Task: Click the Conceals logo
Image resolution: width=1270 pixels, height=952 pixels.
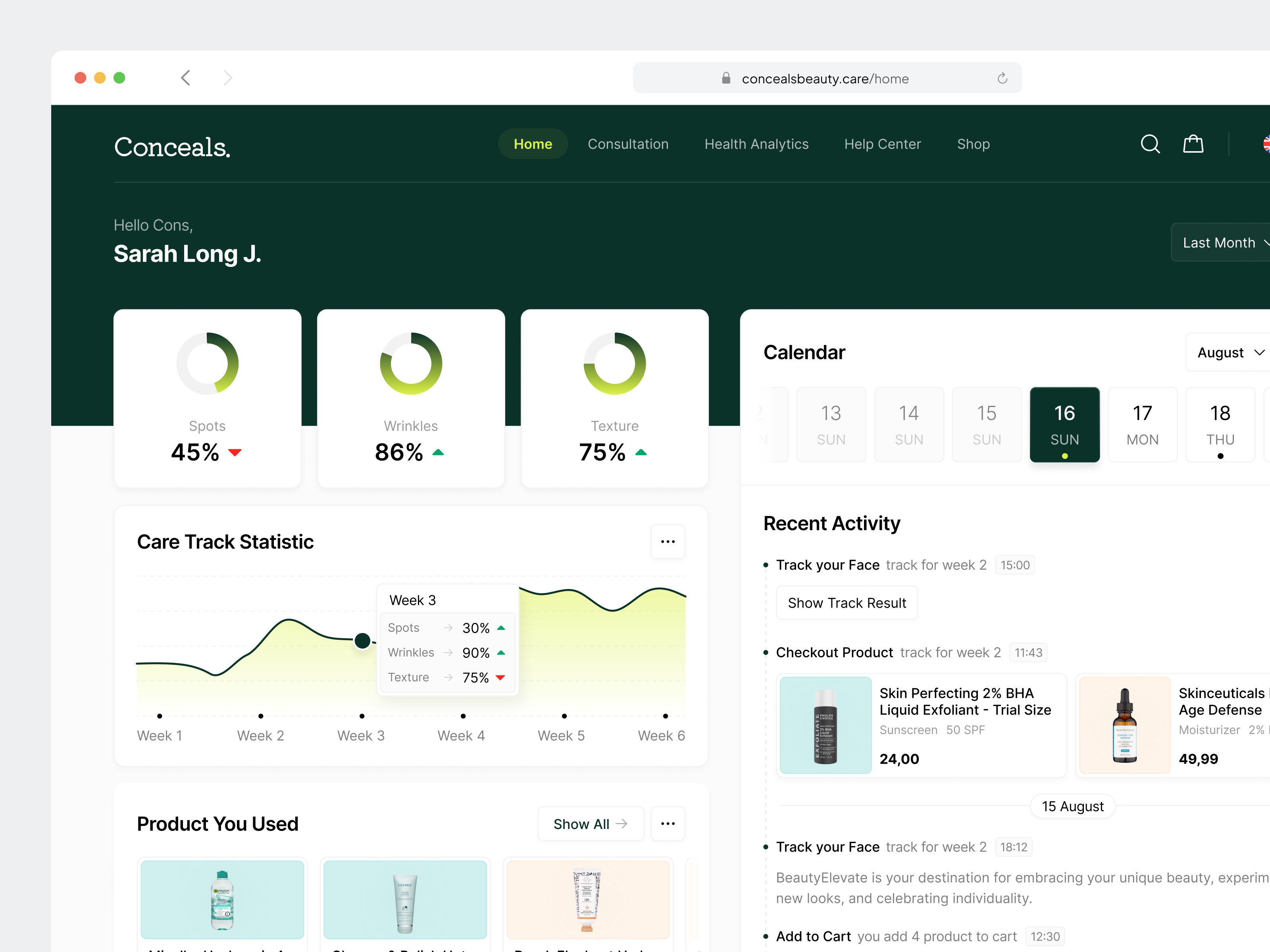Action: [172, 147]
